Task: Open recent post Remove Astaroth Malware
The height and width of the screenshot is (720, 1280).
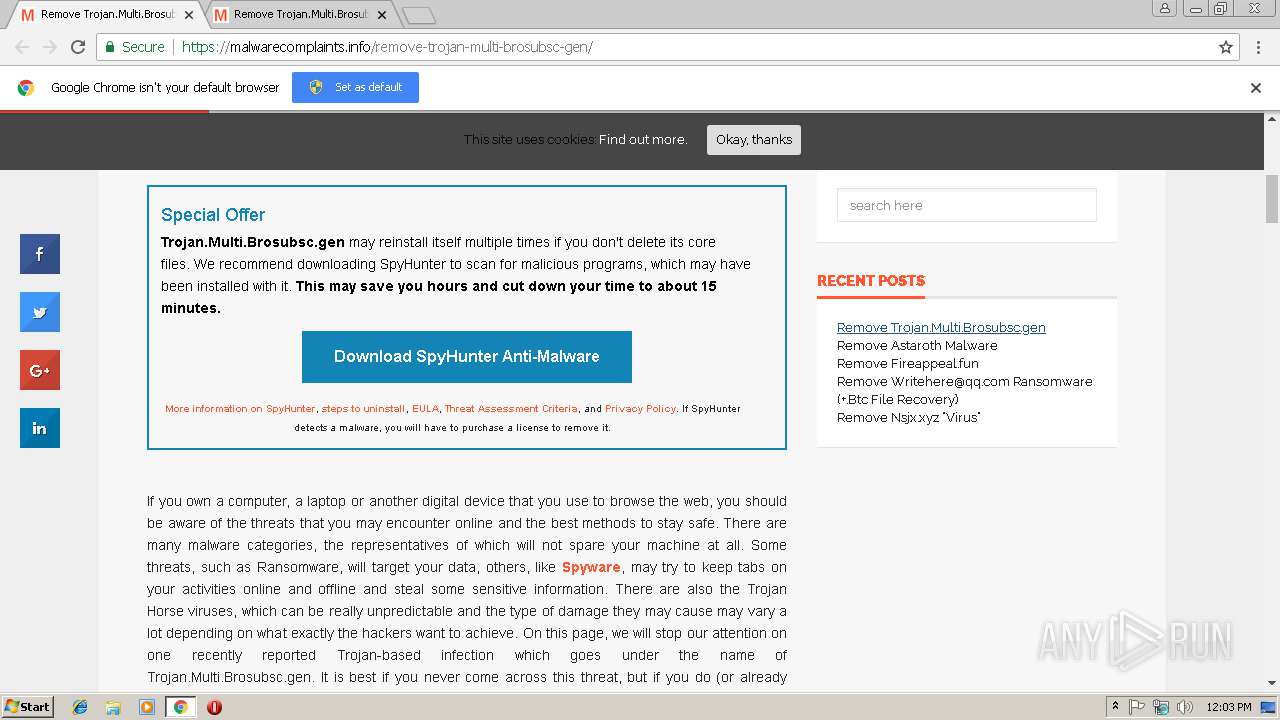Action: (917, 345)
